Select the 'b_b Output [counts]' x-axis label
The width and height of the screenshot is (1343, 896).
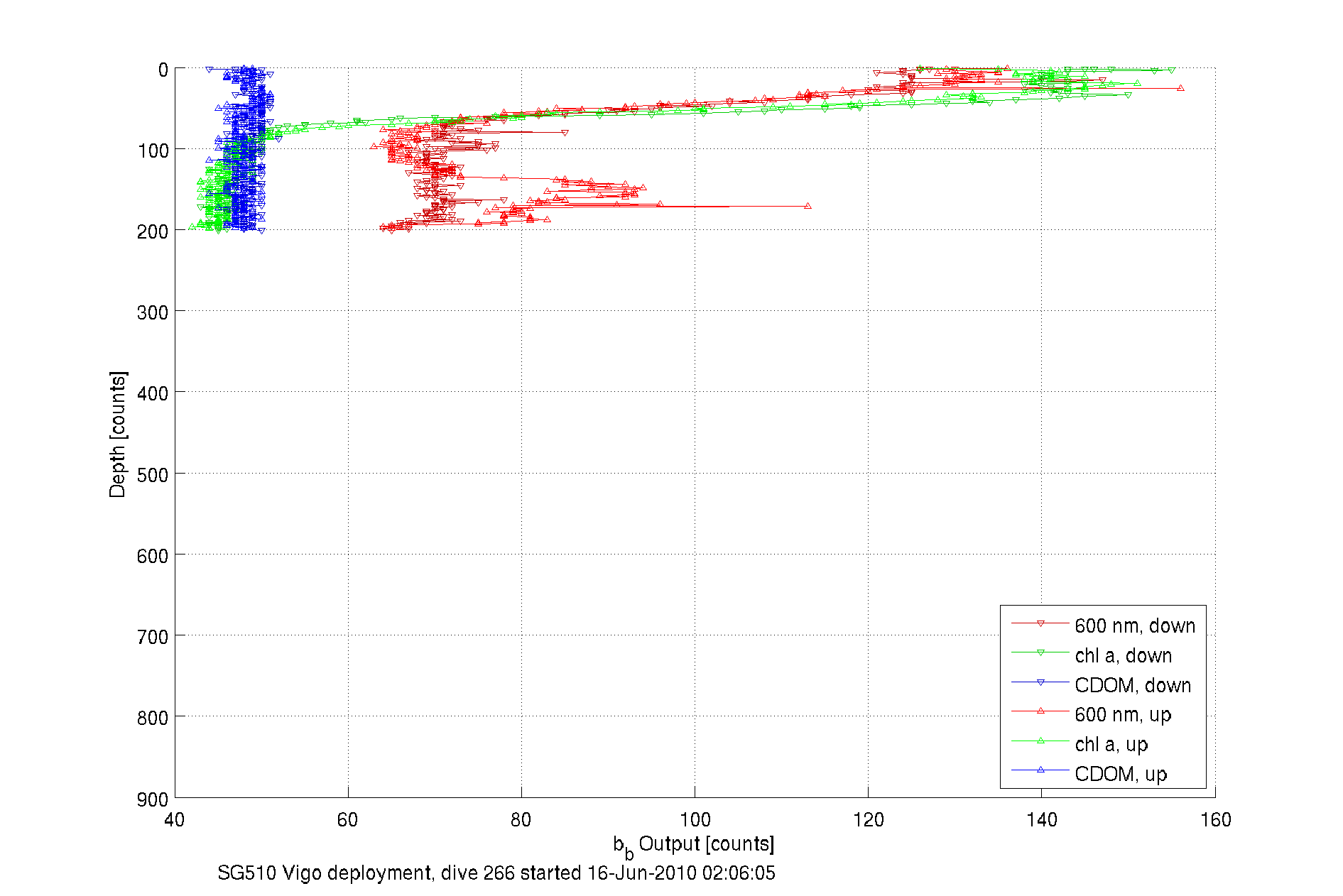pyautogui.click(x=694, y=846)
